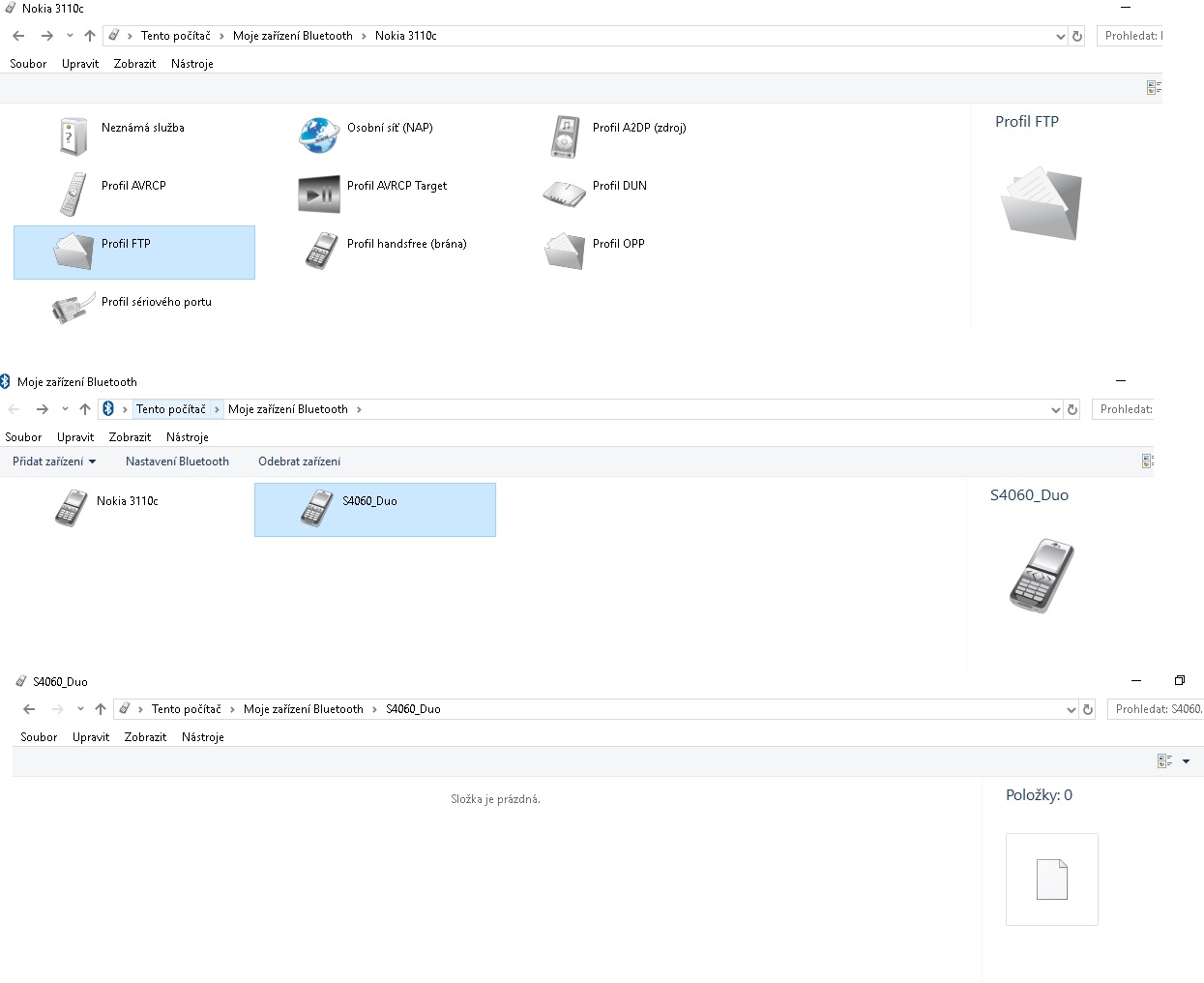Image resolution: width=1204 pixels, height=983 pixels.
Task: Go forward in Moje zařízení Bluetooth window
Action: (x=42, y=409)
